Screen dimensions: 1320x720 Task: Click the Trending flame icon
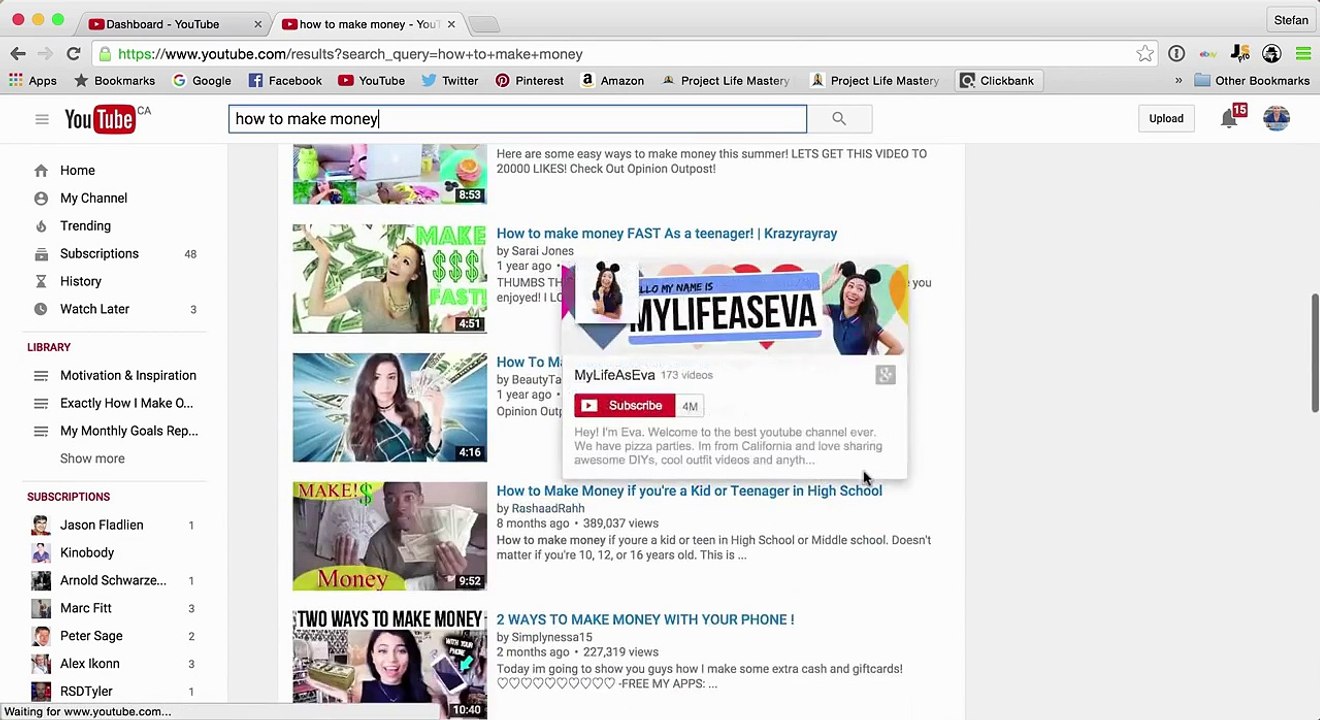[x=41, y=226]
